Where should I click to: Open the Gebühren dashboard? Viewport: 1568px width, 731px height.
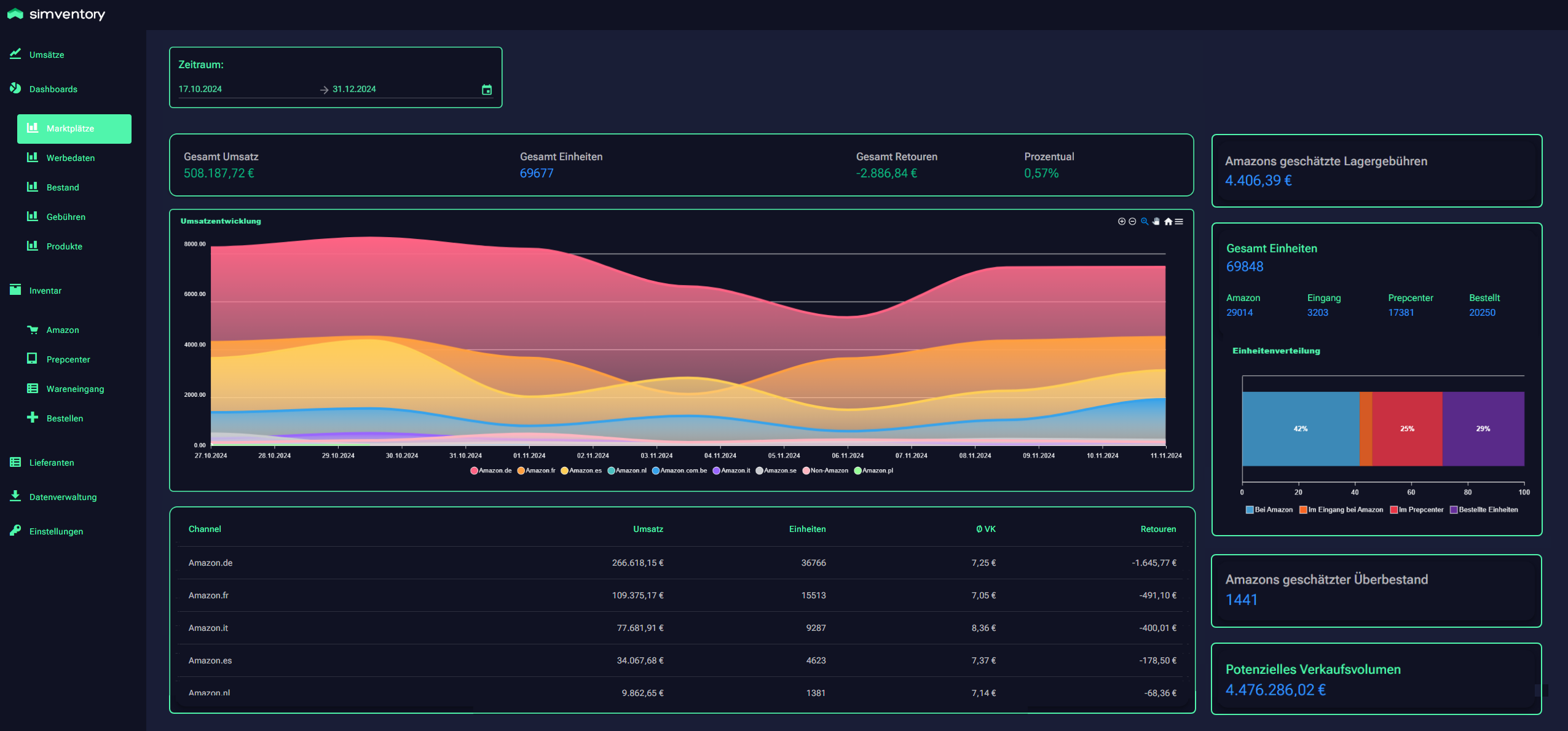point(66,217)
